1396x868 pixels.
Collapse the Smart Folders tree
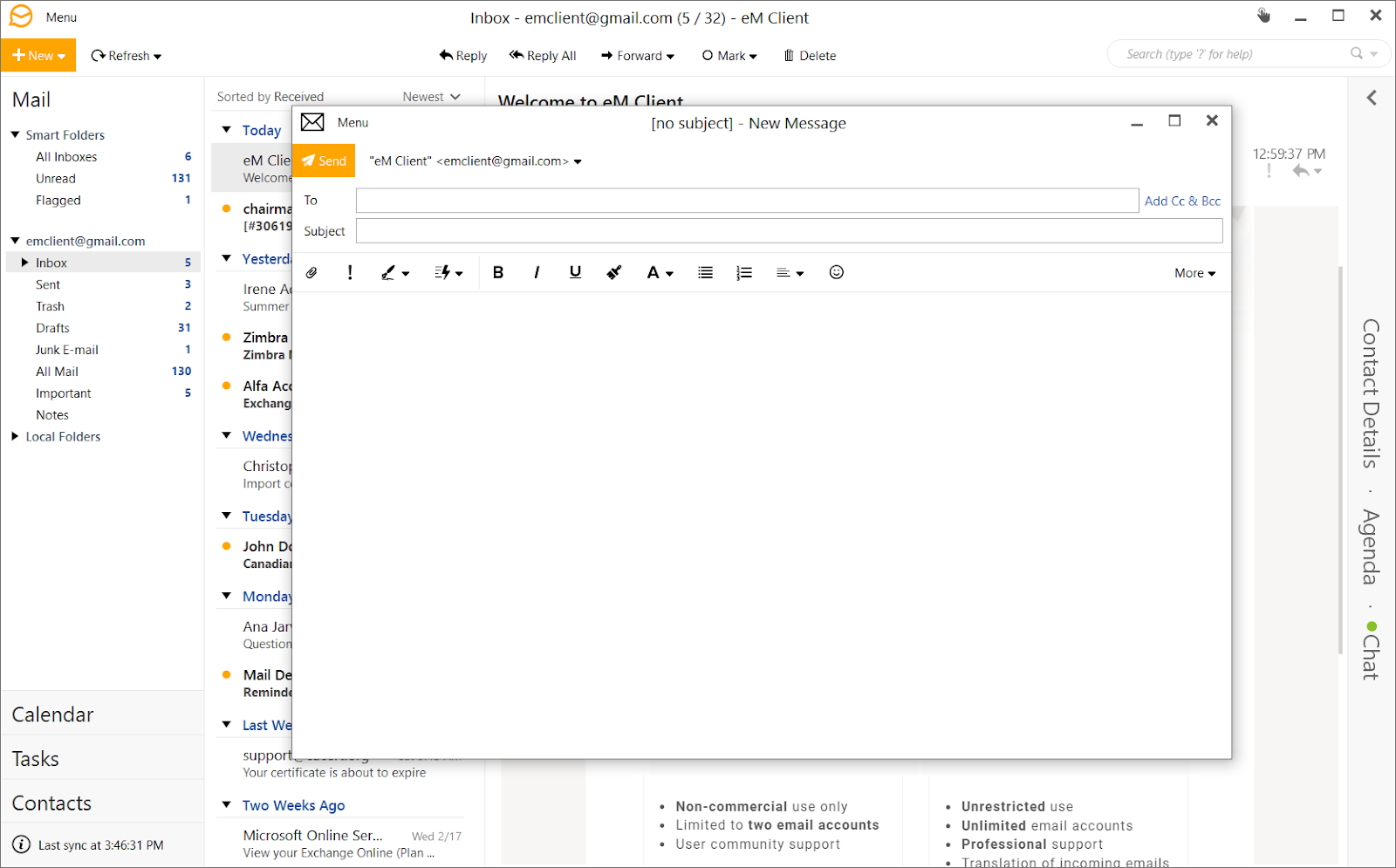click(15, 134)
